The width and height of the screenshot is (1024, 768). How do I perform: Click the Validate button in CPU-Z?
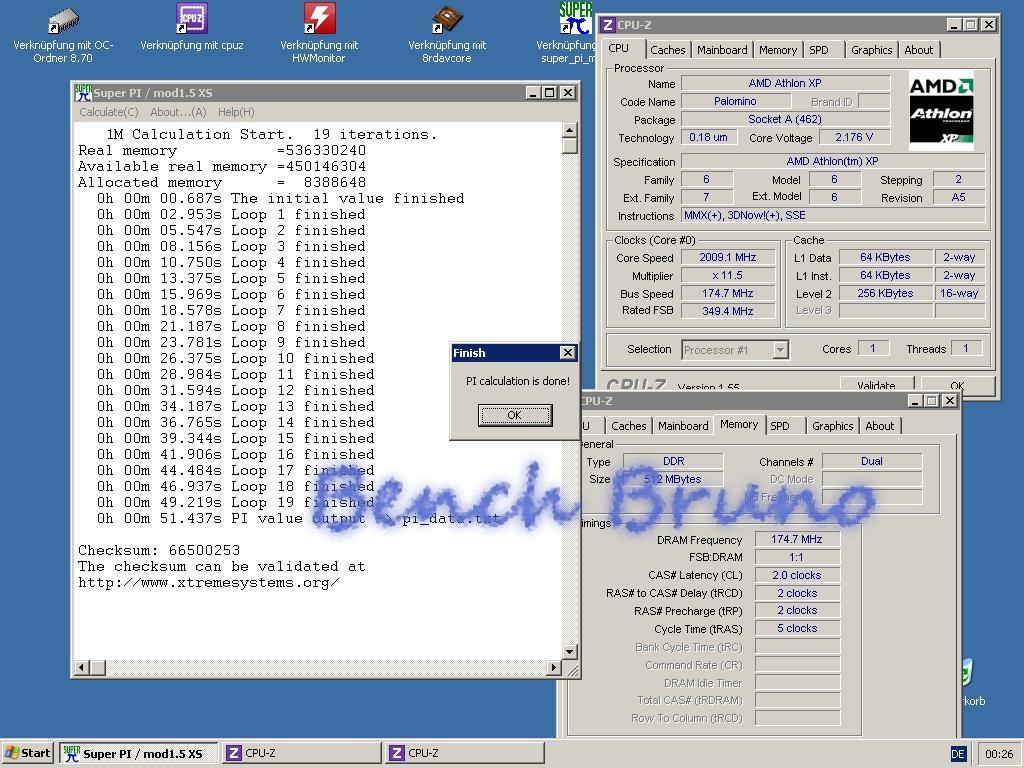tap(876, 385)
